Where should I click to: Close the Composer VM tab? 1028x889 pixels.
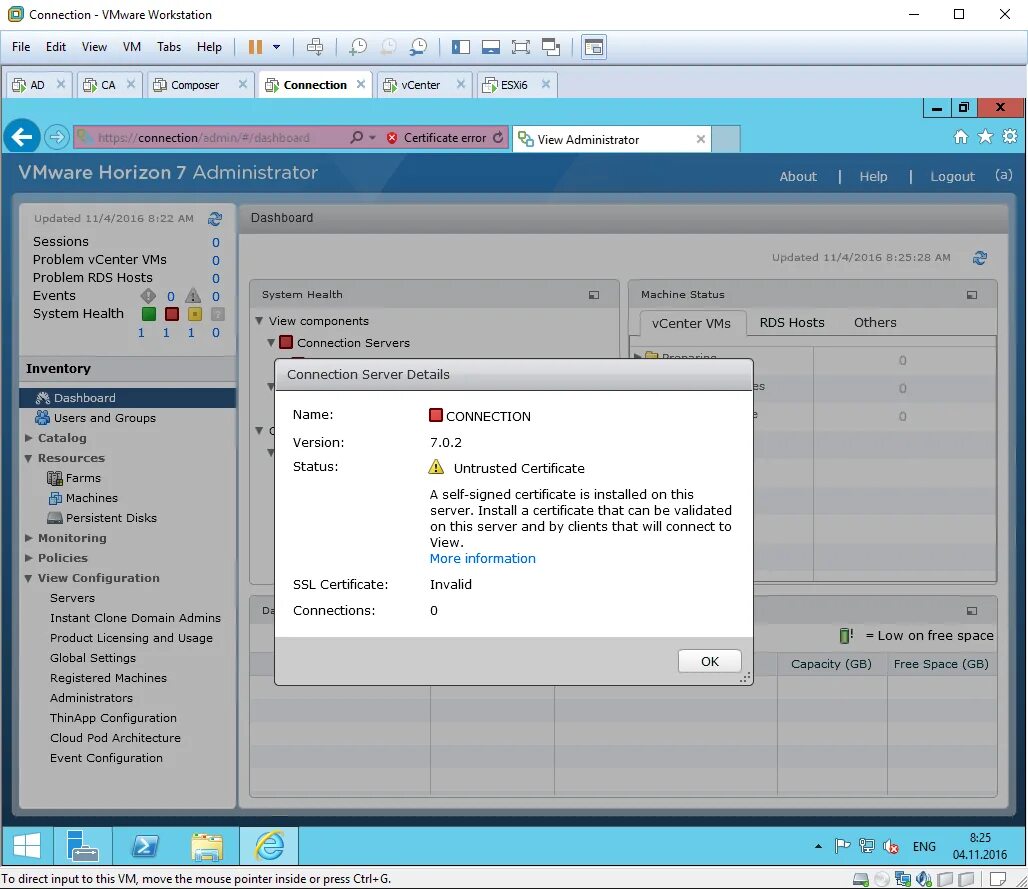243,84
